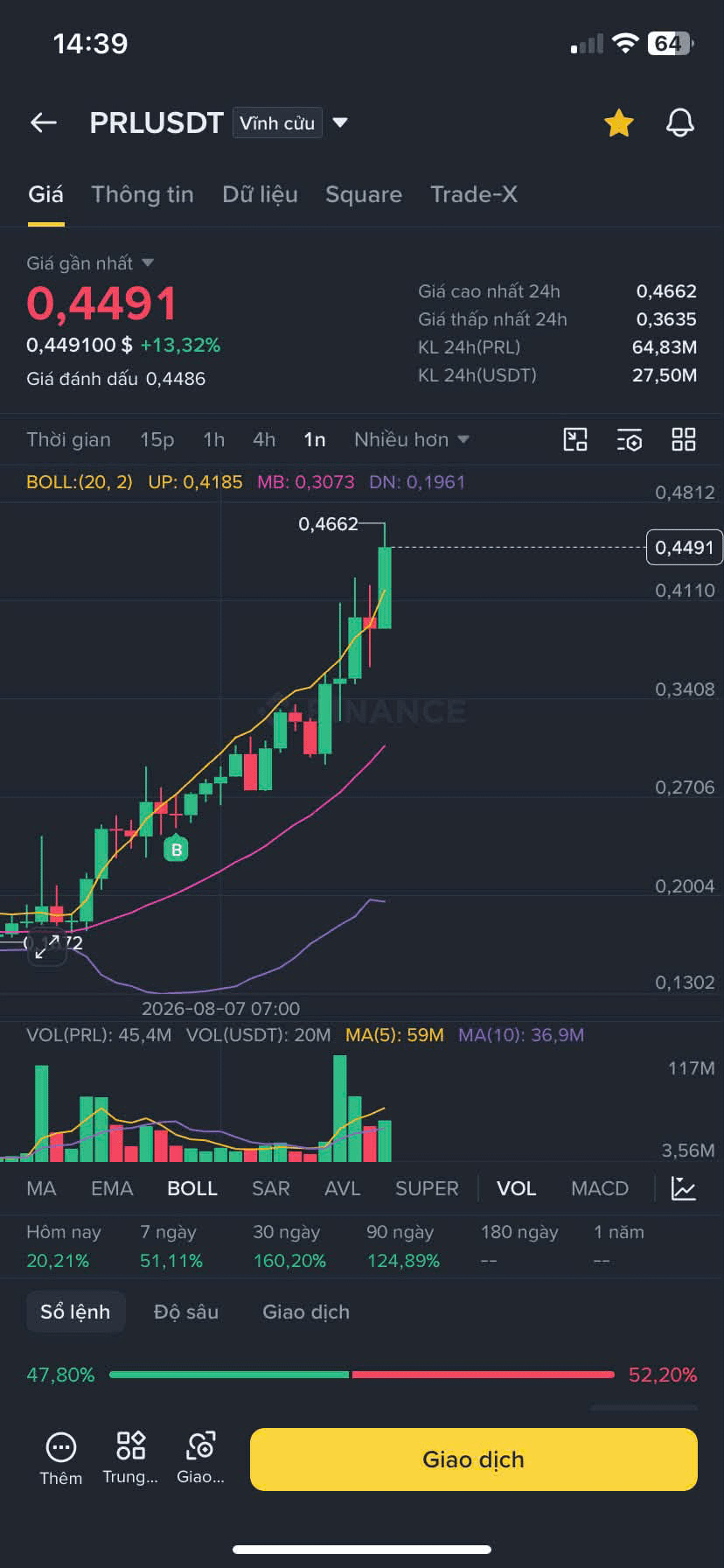The height and width of the screenshot is (1568, 724).
Task: Toggle the VOL sub-indicator
Action: pos(517,1188)
